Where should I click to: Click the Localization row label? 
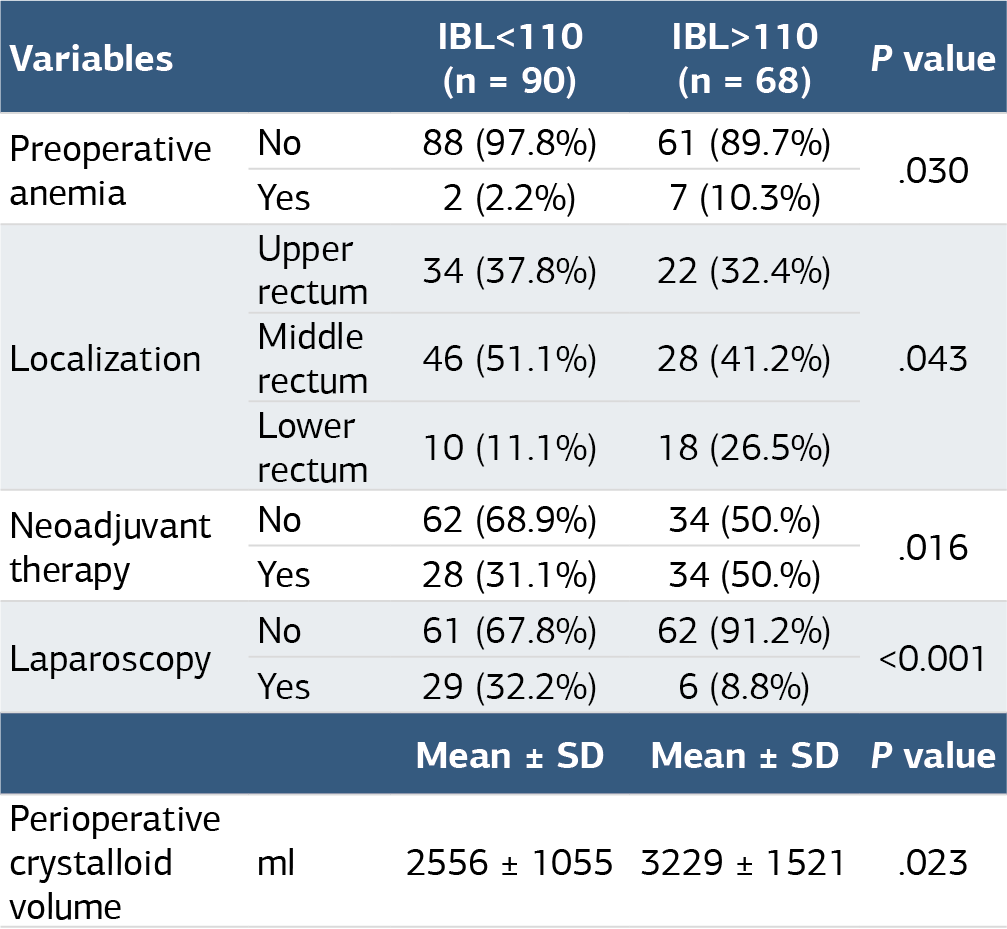click(105, 358)
